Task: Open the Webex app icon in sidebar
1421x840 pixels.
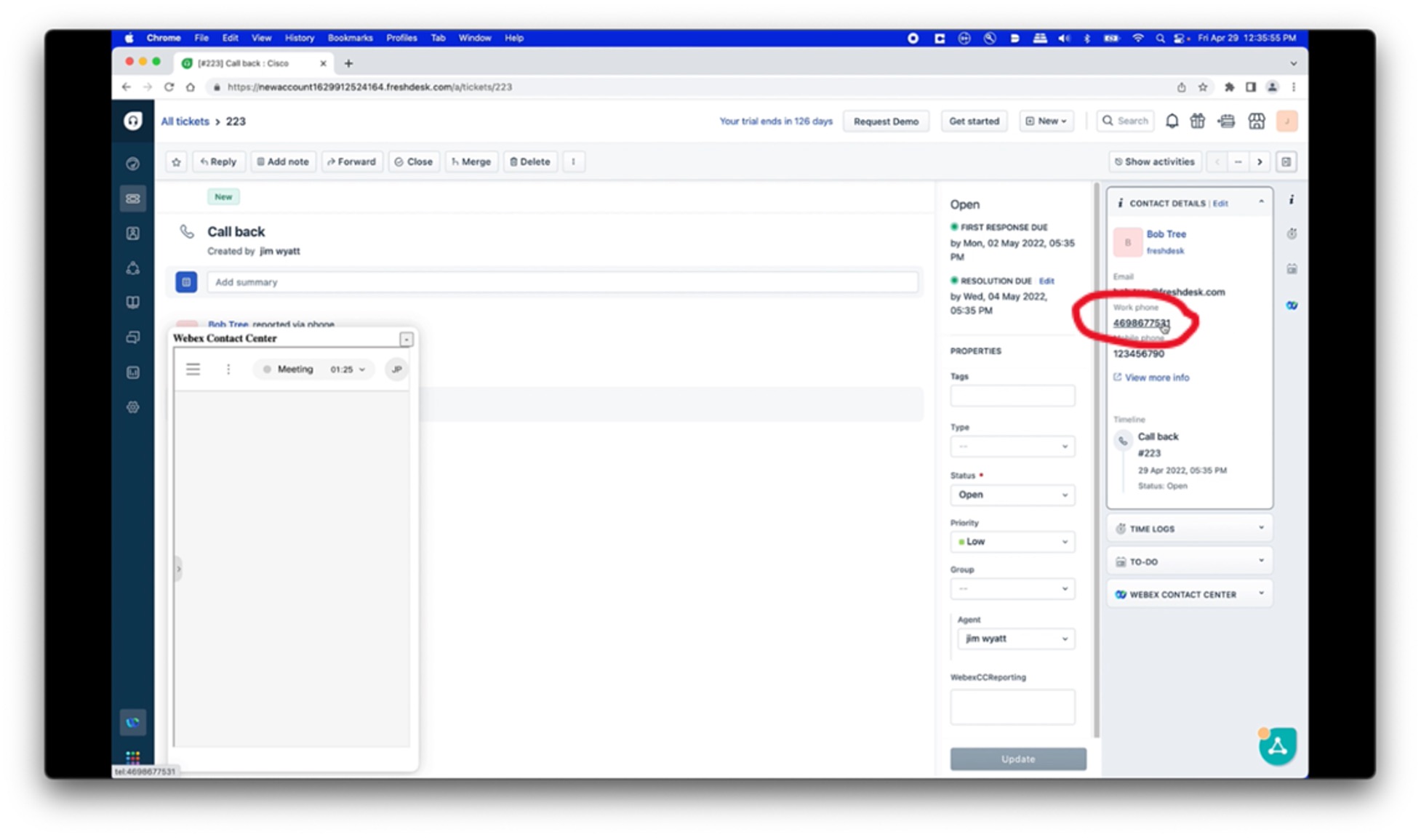Action: coord(132,722)
